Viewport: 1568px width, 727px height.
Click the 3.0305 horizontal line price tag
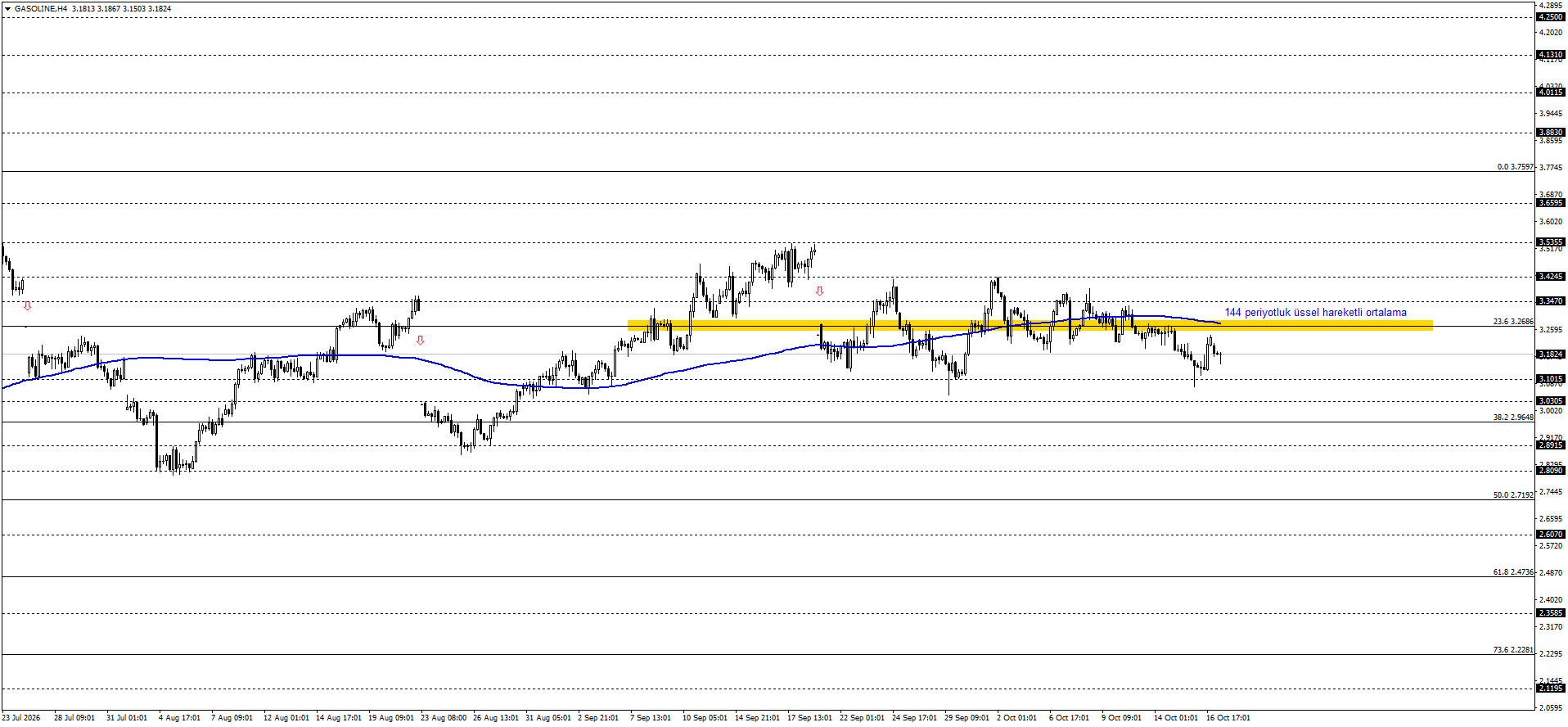click(1551, 400)
